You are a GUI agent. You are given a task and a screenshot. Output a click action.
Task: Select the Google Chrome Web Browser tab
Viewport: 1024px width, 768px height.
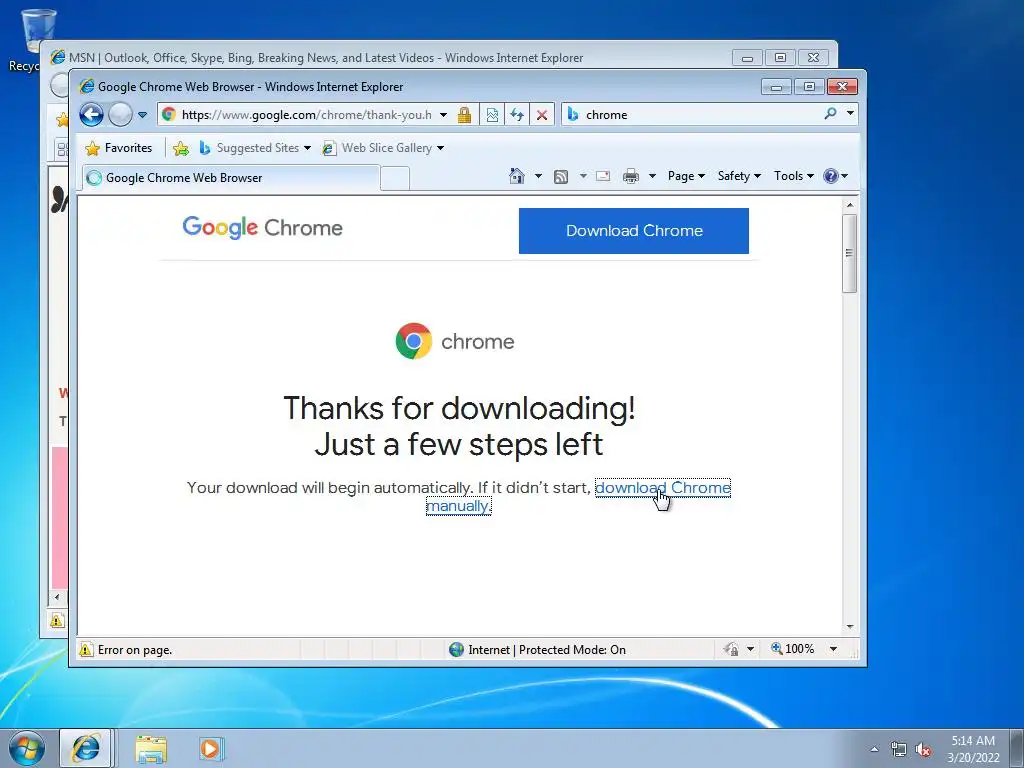coord(230,178)
